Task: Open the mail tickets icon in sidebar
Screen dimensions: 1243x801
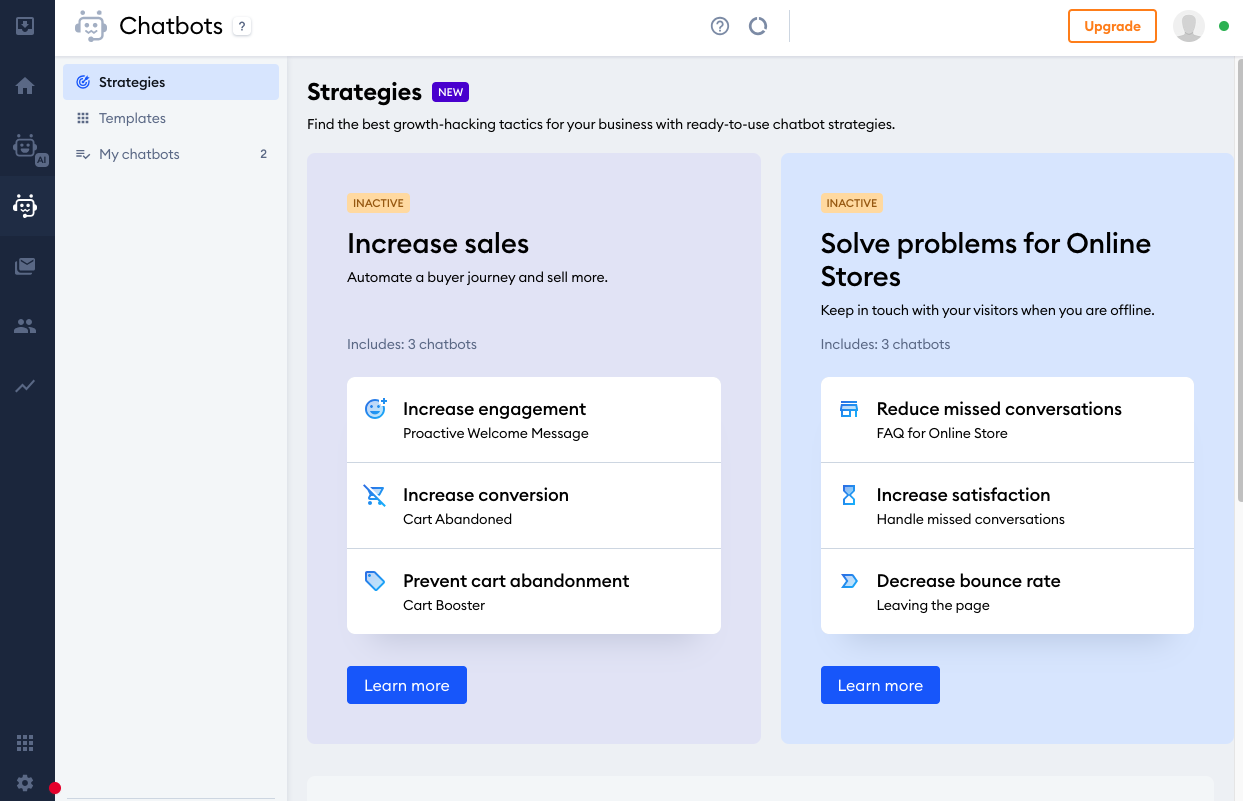Action: click(x=25, y=266)
